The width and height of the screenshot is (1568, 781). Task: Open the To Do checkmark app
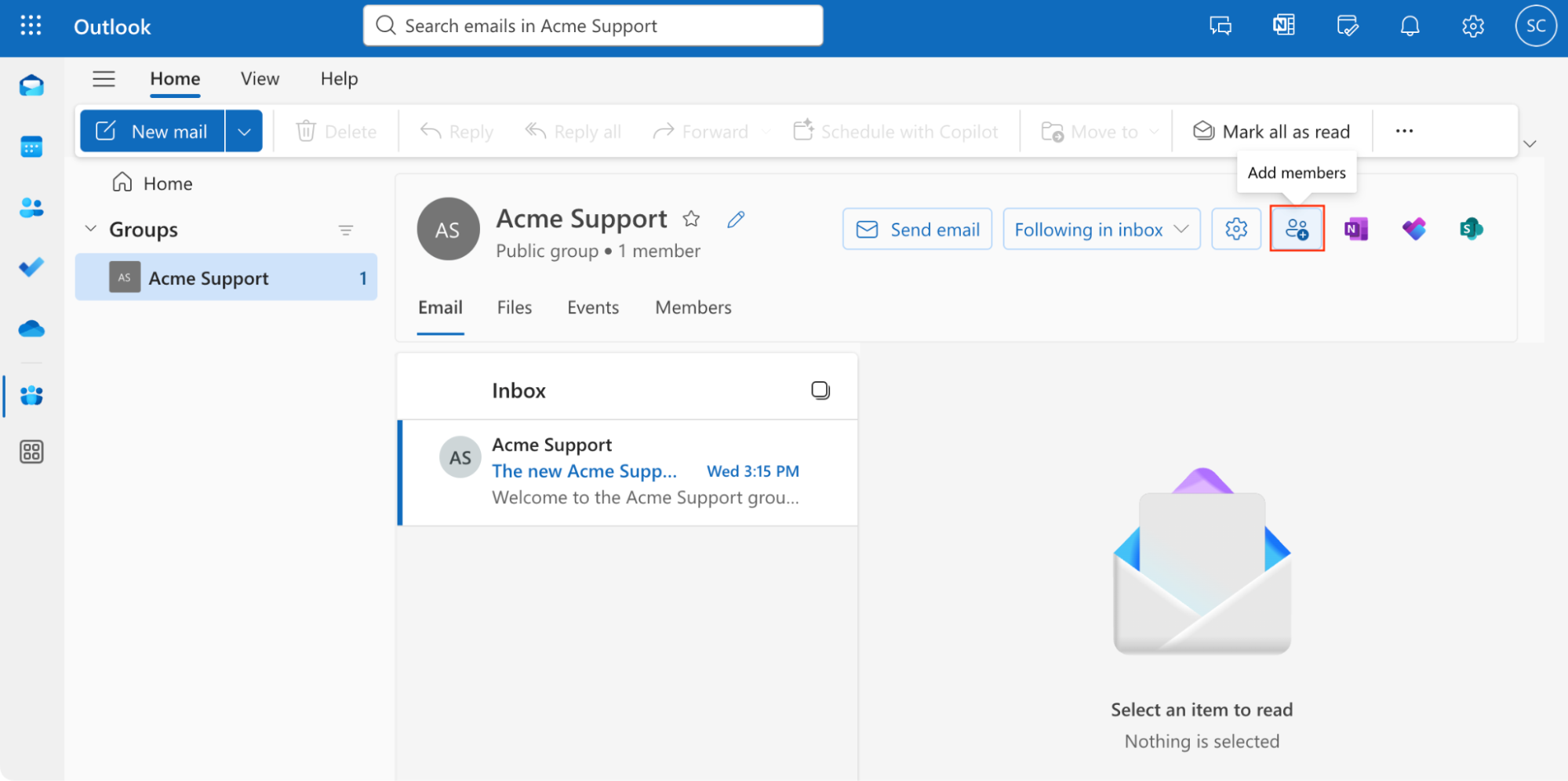[31, 267]
